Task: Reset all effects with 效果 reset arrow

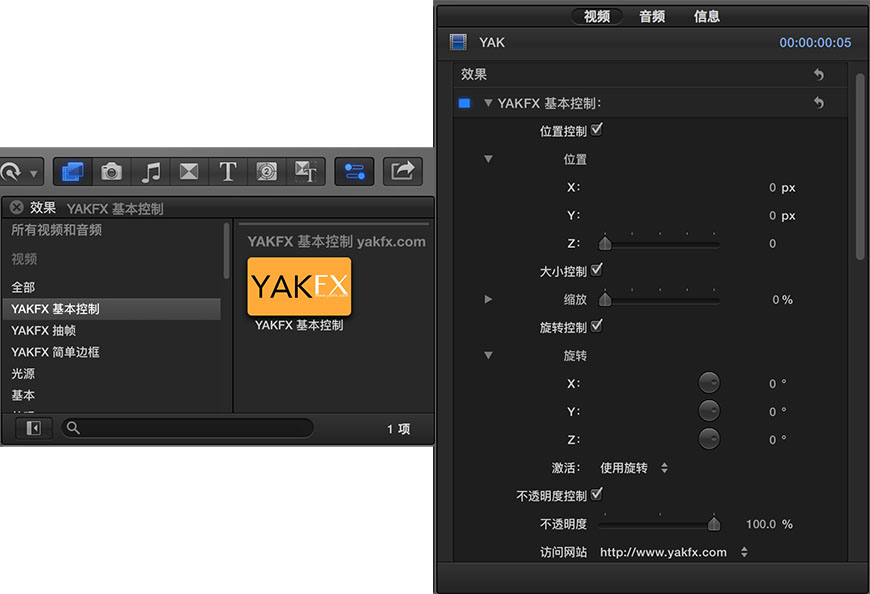Action: [x=819, y=74]
